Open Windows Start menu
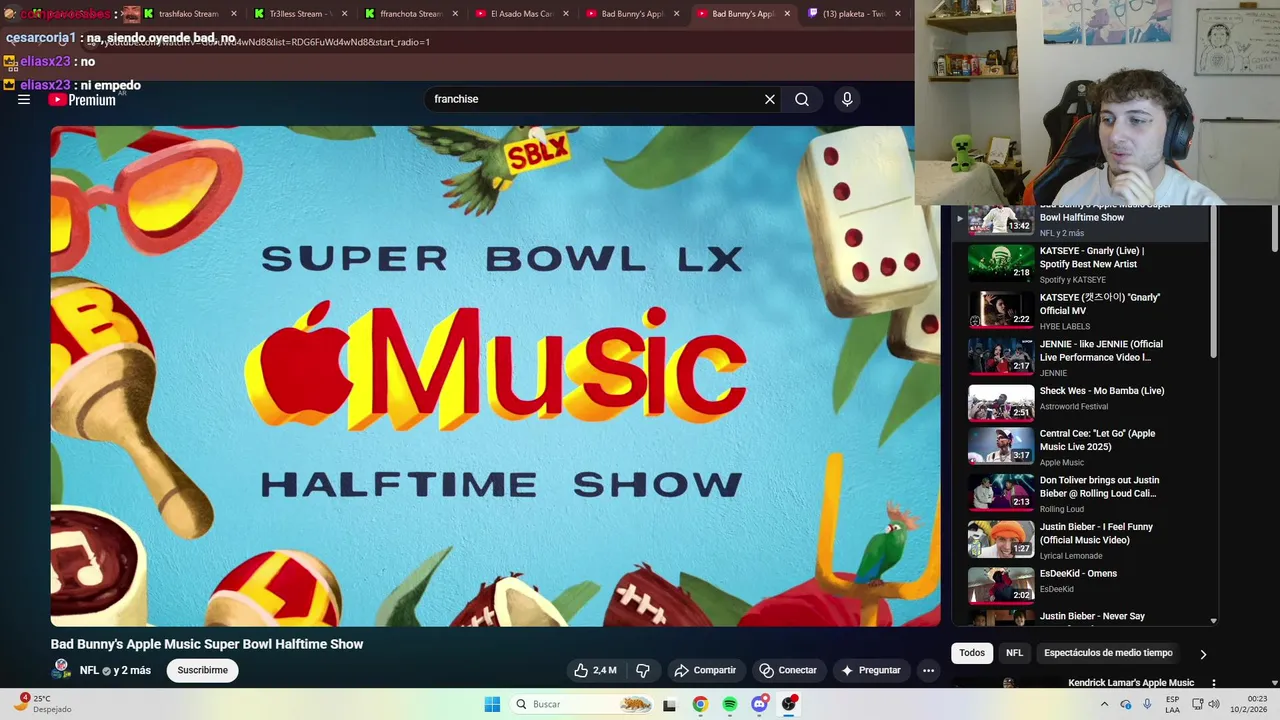 pos(492,704)
